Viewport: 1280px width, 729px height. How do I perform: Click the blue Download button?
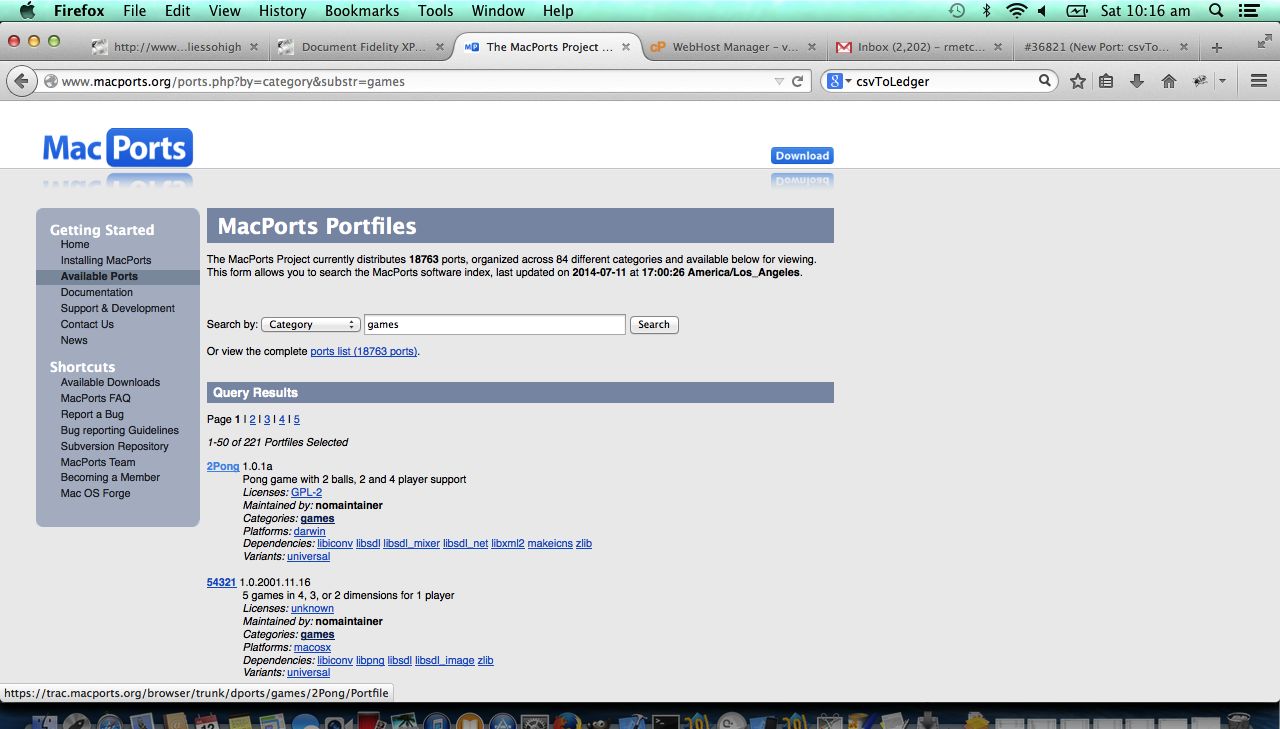click(802, 155)
